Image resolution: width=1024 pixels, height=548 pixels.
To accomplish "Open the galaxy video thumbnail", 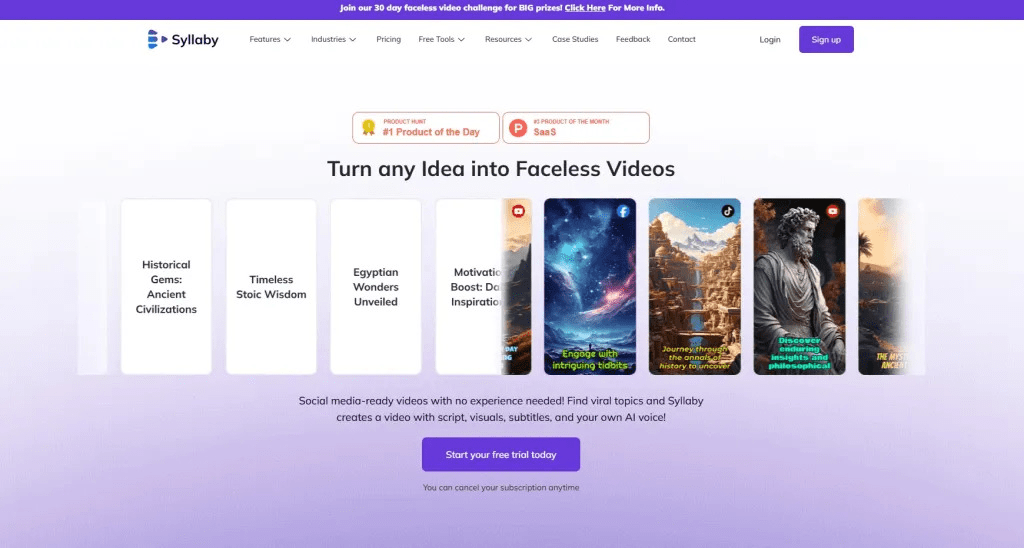I will (590, 287).
